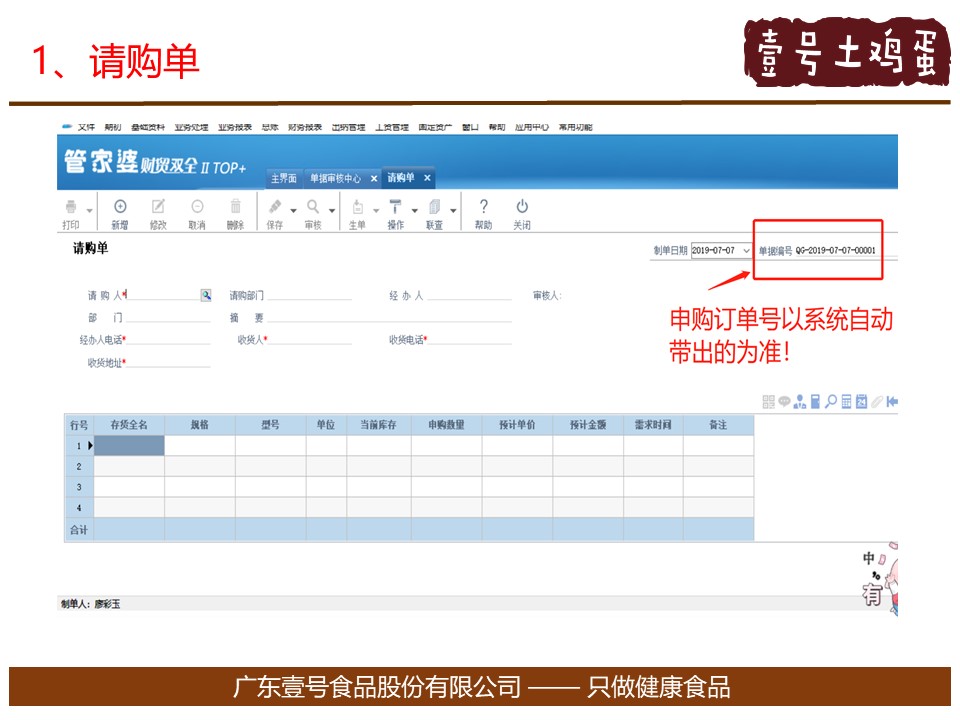Viewport: 960px width, 720px height.
Task: Expand the 制单日期 date dropdown
Action: coord(746,250)
